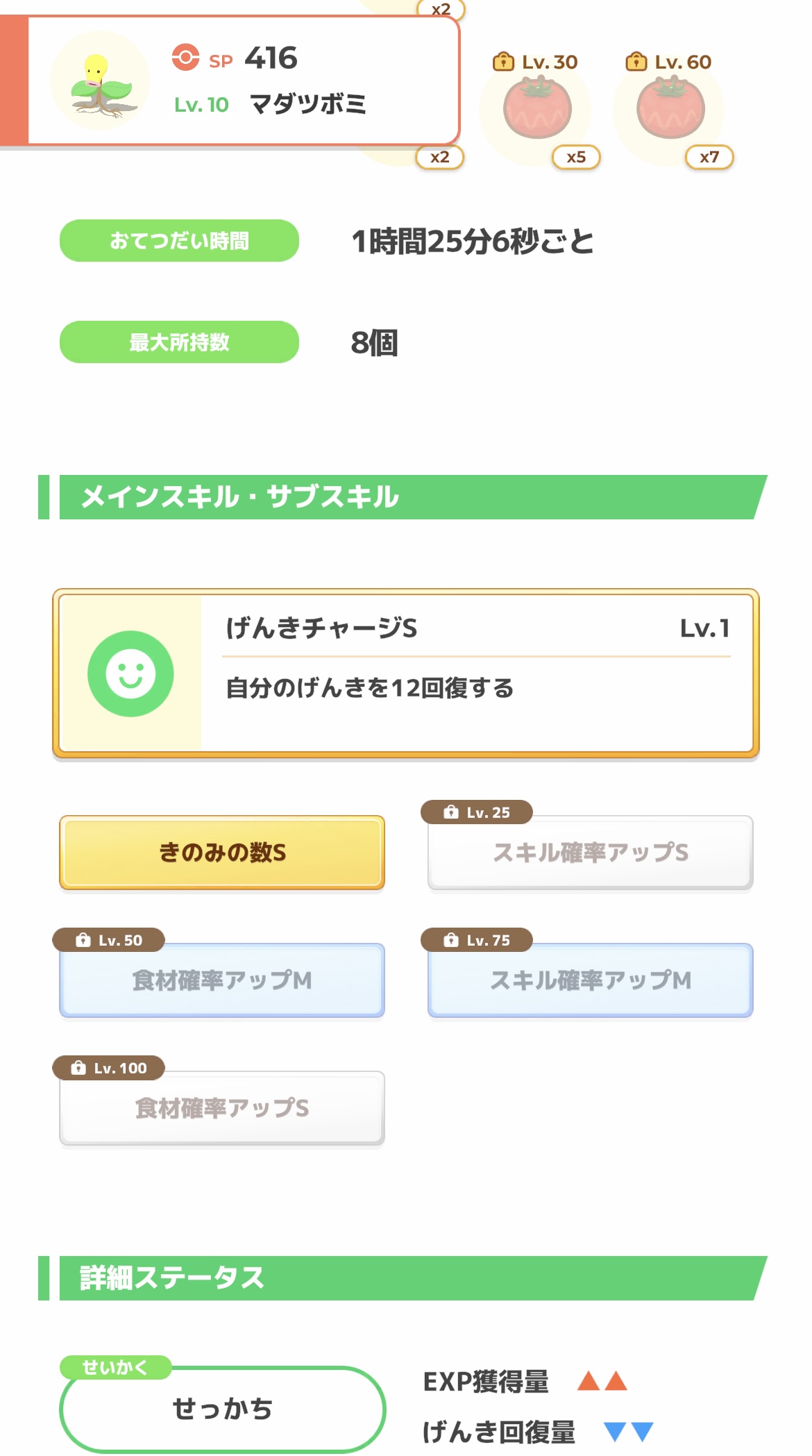The width and height of the screenshot is (812, 1456).
Task: Tap the せっかち nature button
Action: (x=222, y=1409)
